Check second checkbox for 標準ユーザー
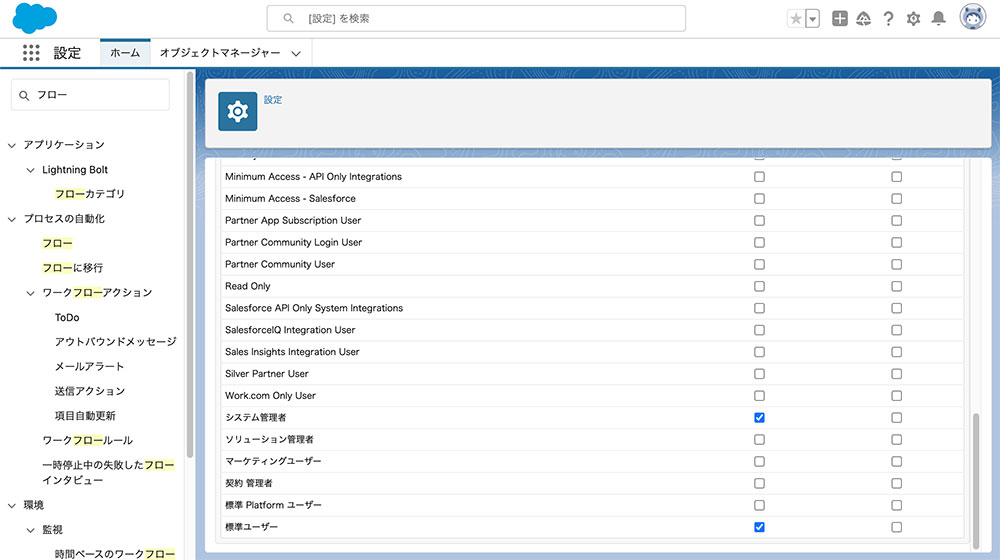 (x=896, y=527)
